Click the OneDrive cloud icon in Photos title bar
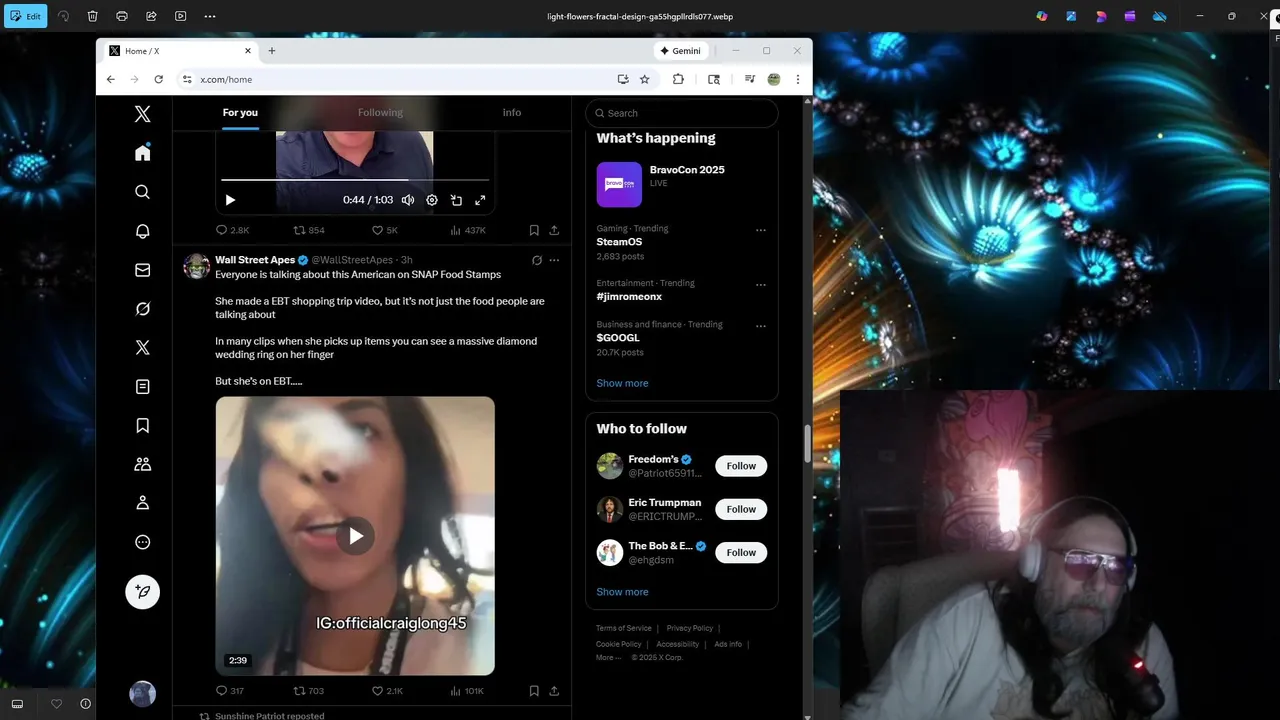The width and height of the screenshot is (1280, 720). 1160,16
